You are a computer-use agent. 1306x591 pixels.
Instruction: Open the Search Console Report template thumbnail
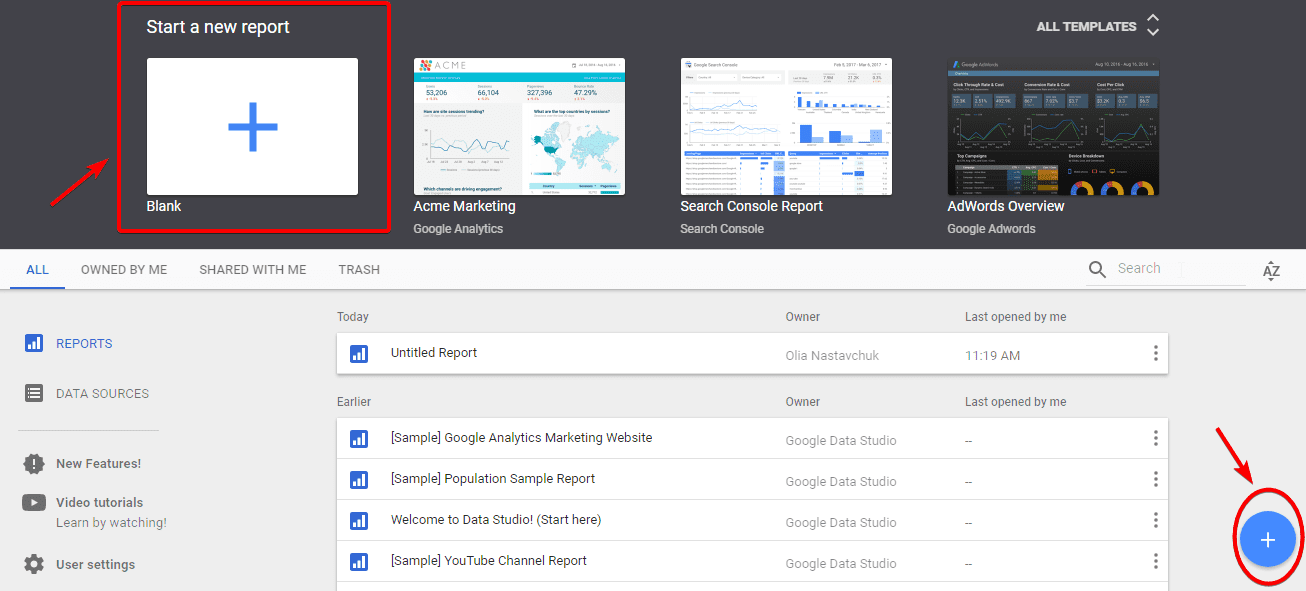(786, 126)
